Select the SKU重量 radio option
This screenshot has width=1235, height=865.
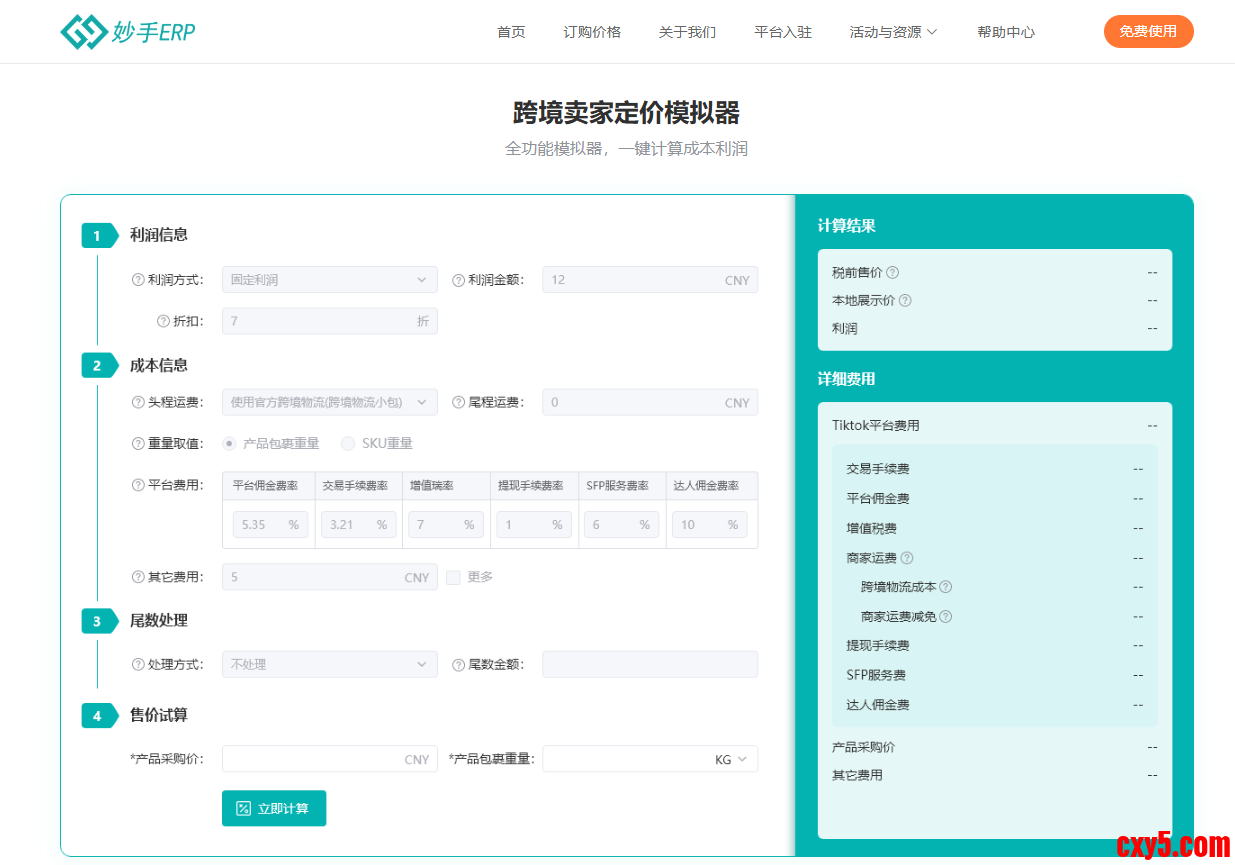348,443
